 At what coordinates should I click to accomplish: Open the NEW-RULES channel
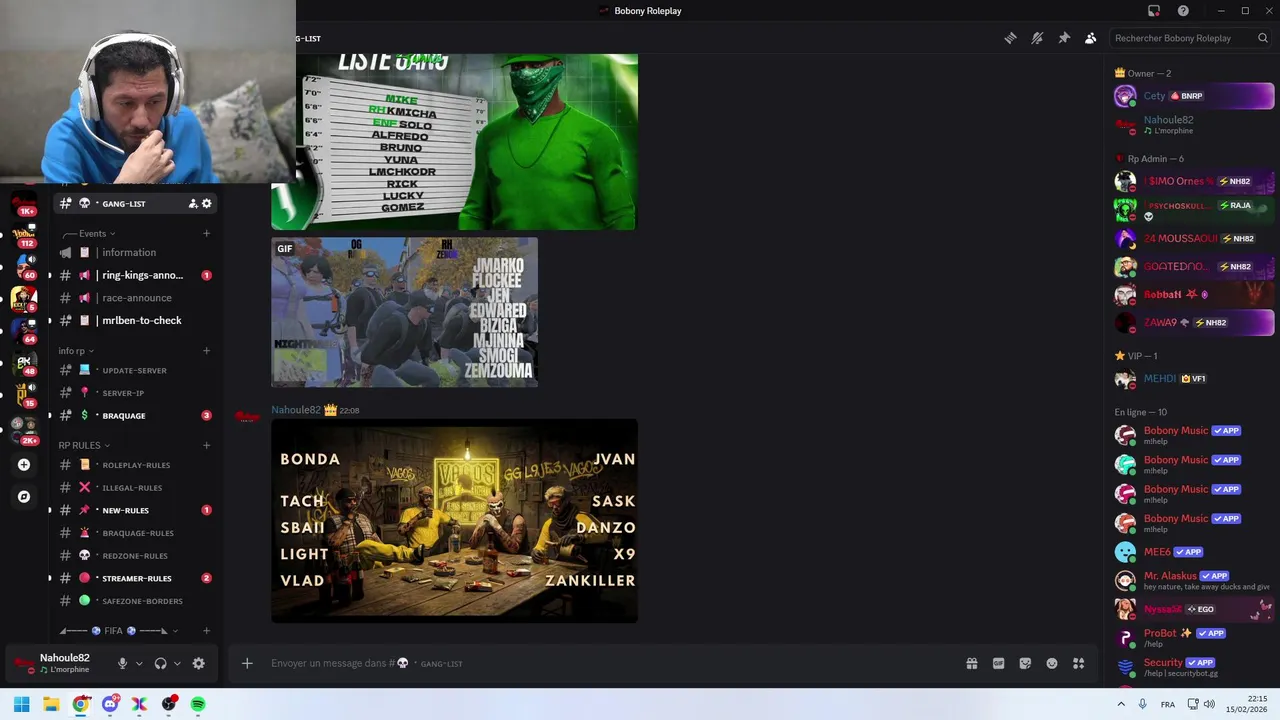[135, 510]
